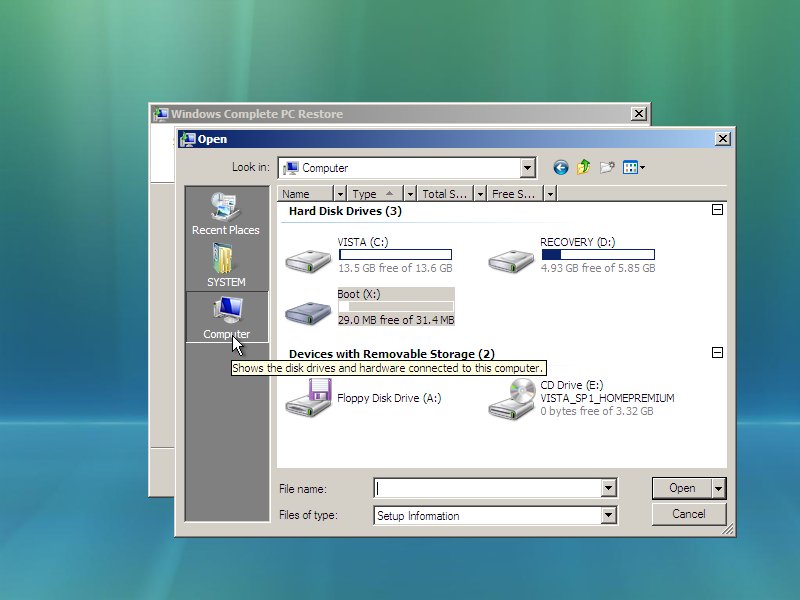The image size is (800, 600).
Task: Collapse the Hard Disk Drives group
Action: (x=716, y=211)
